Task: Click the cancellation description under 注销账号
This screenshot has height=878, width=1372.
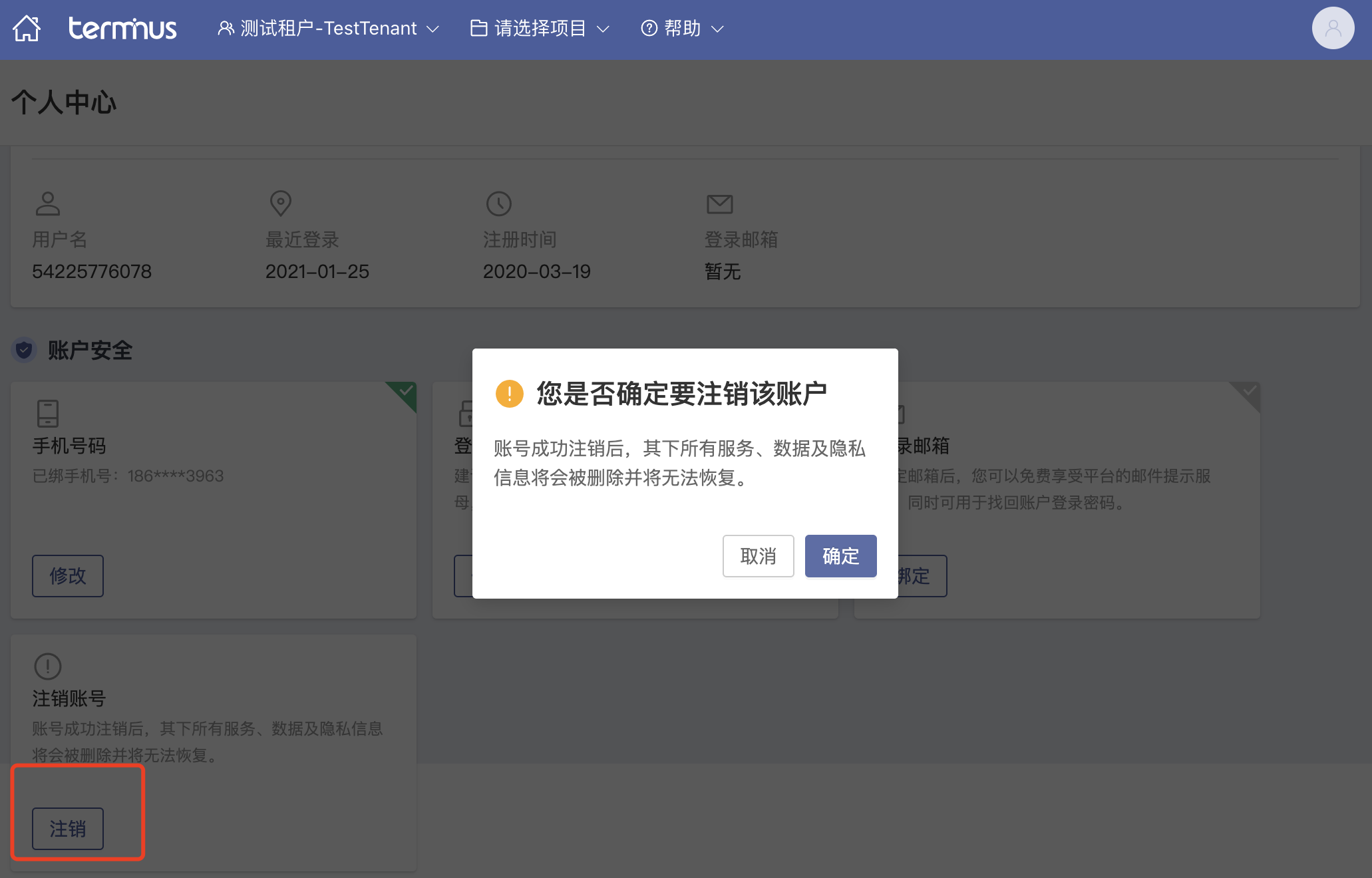Action: click(208, 742)
